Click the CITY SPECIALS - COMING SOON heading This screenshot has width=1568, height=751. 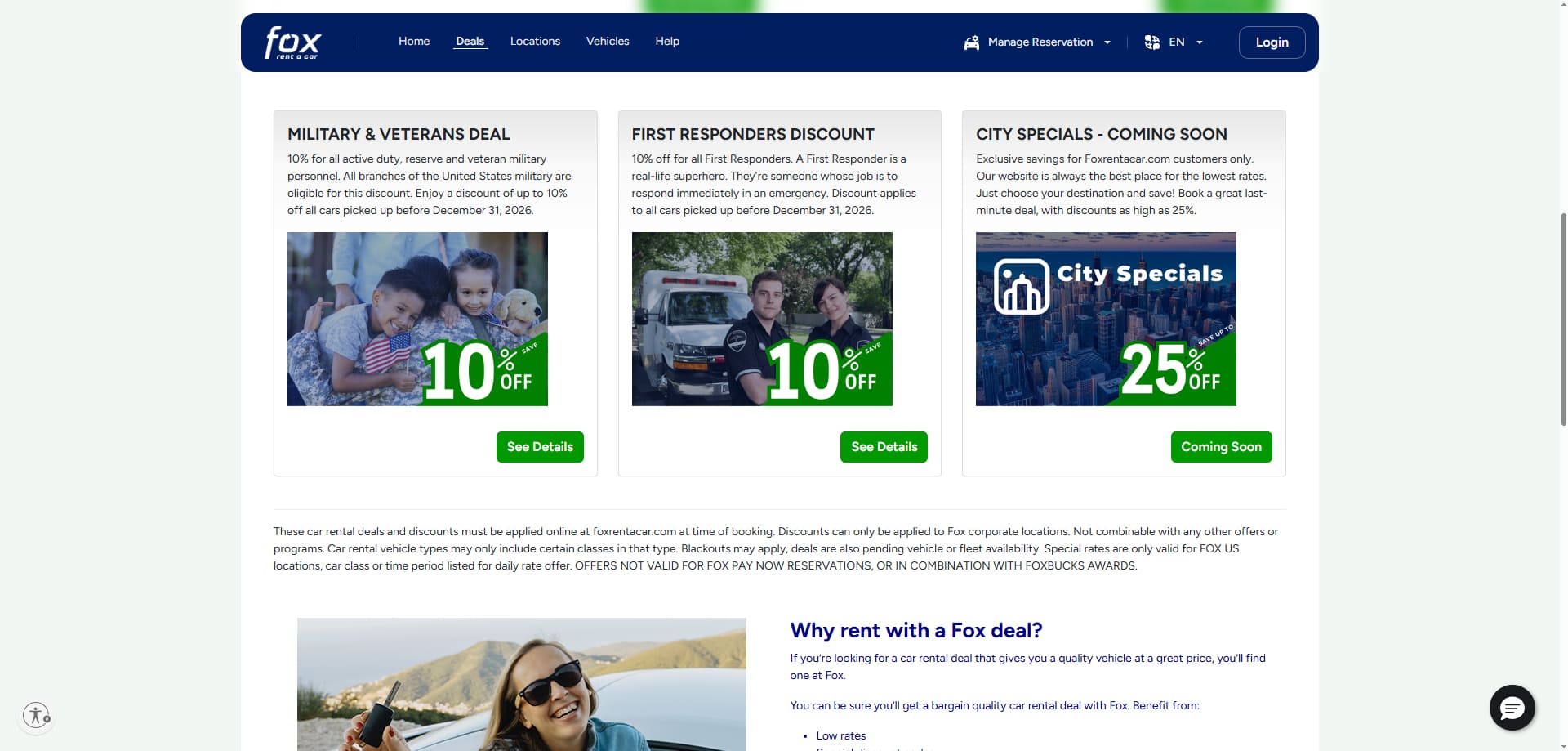[1102, 134]
